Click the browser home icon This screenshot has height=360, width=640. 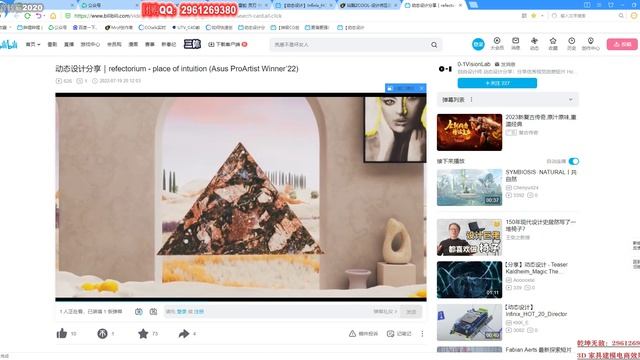[53, 16]
